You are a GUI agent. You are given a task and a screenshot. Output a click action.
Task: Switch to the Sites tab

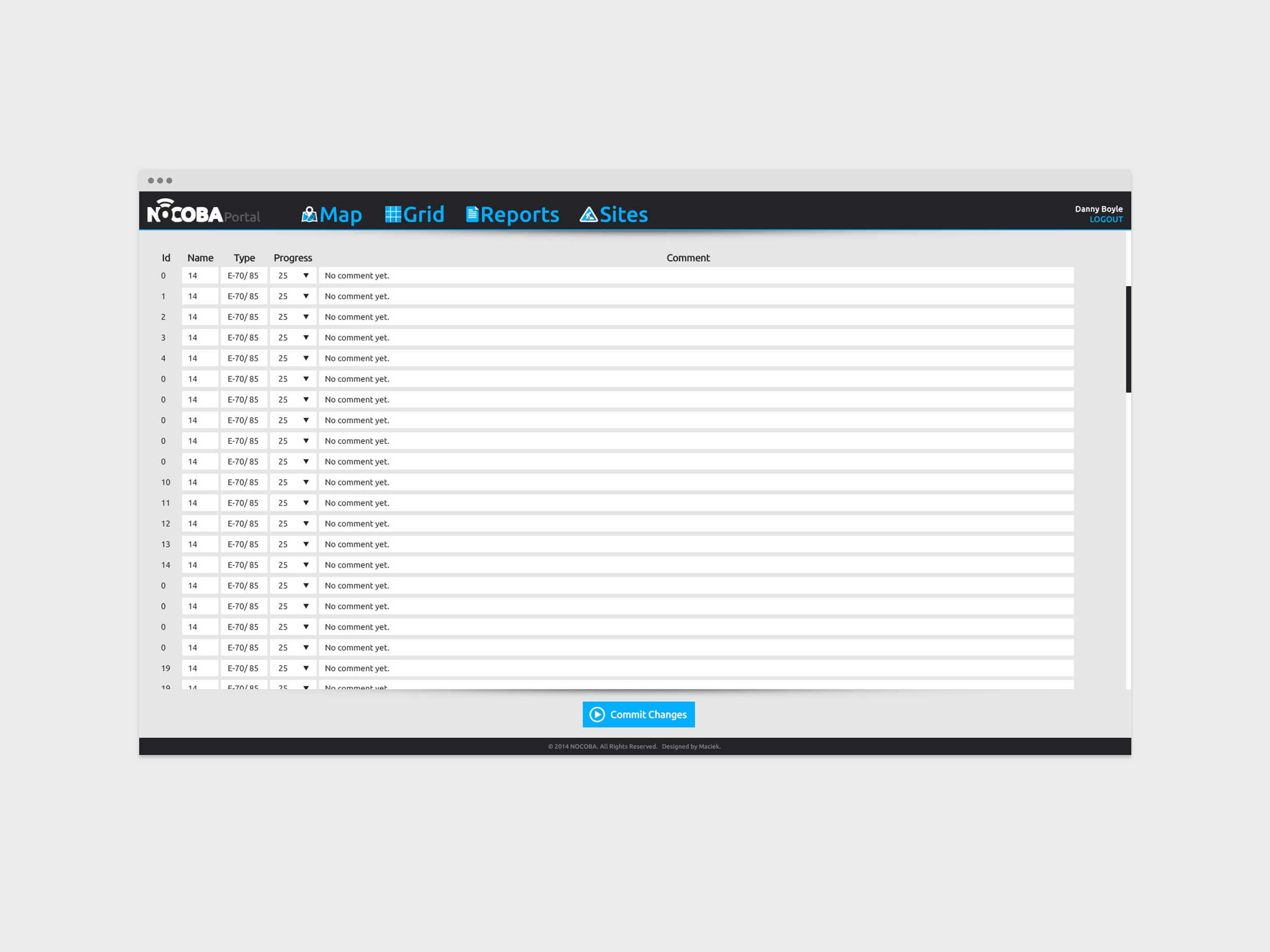[623, 215]
